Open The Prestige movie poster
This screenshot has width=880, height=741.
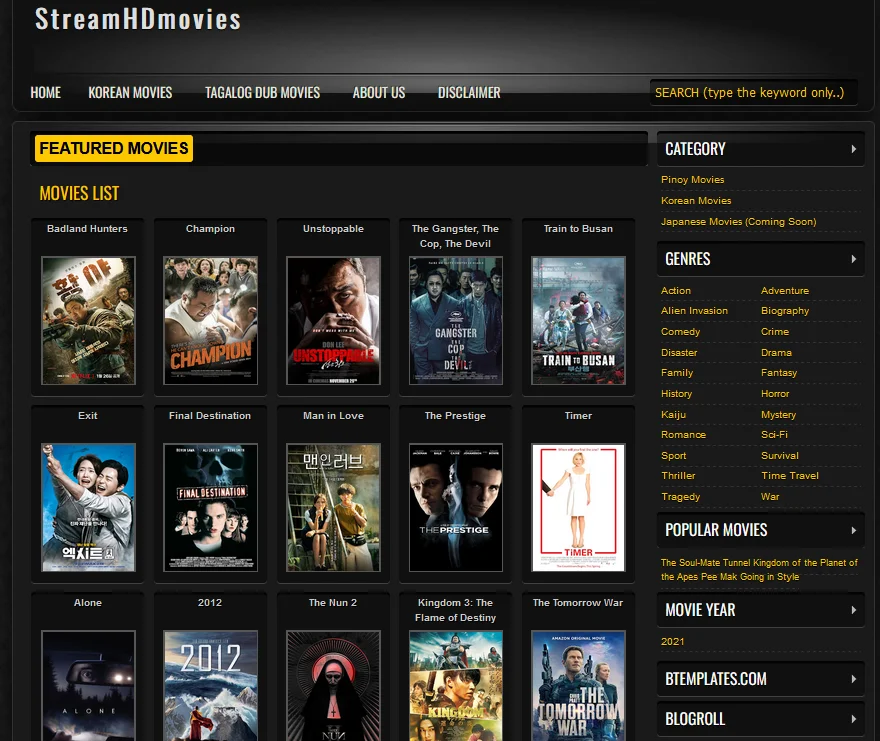coord(456,507)
